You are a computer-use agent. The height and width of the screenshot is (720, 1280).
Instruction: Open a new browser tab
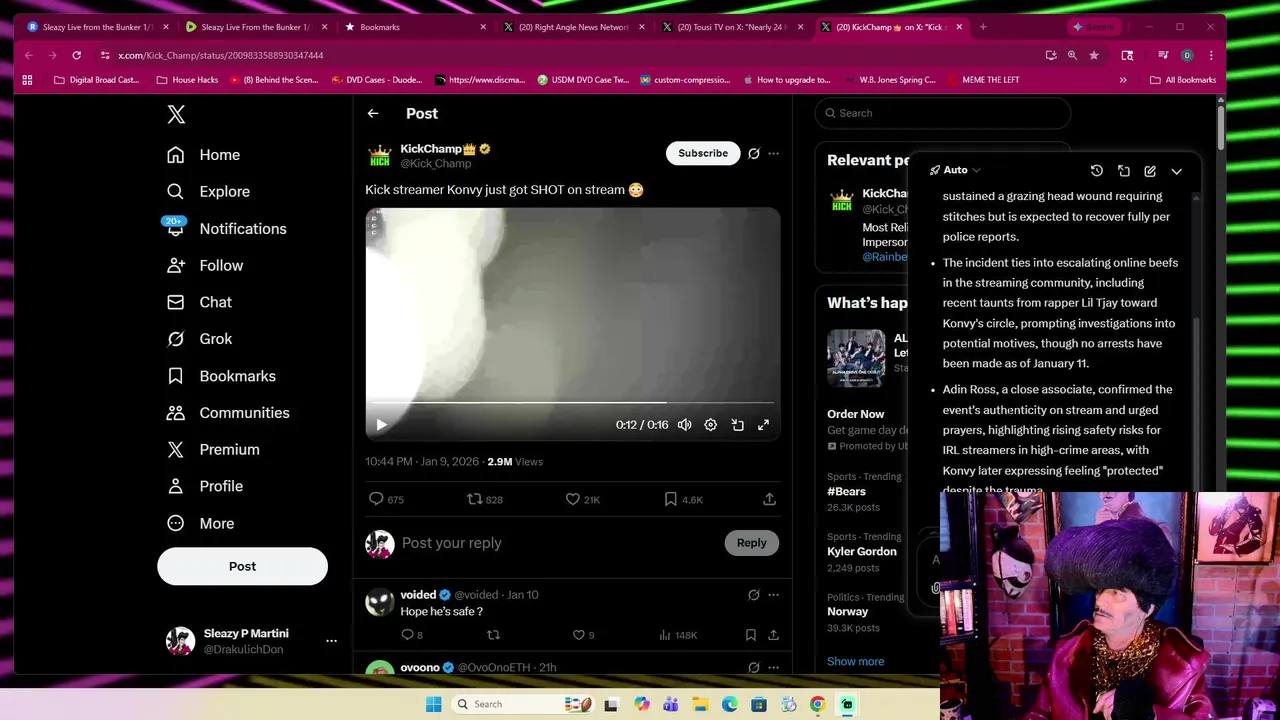coord(983,27)
